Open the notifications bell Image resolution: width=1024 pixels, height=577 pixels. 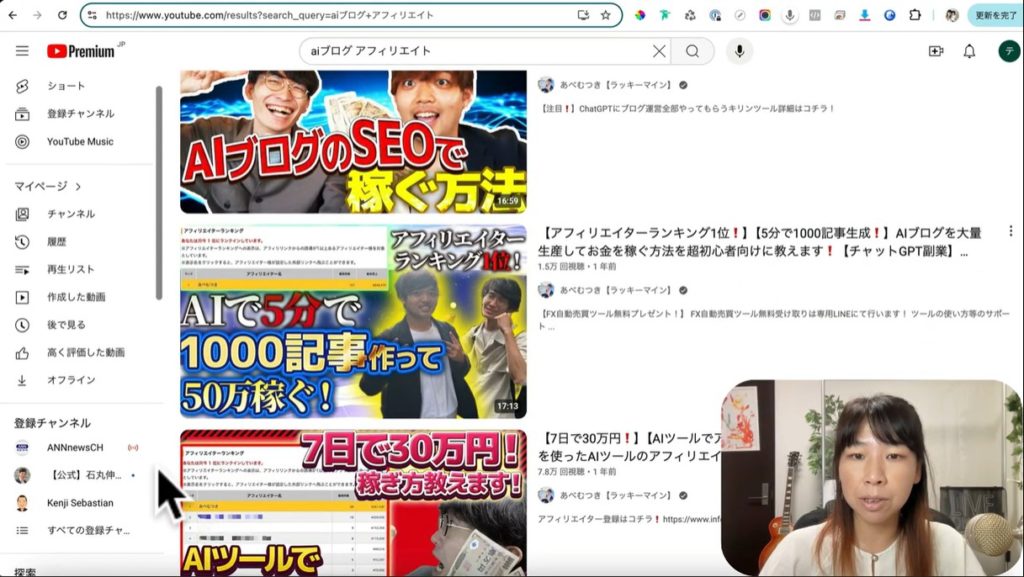(968, 51)
